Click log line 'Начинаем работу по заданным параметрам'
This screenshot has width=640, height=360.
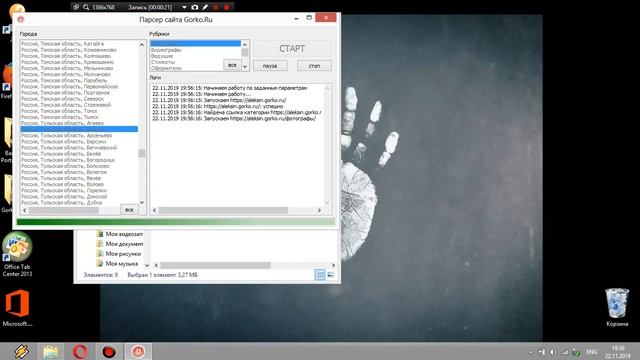(230, 88)
